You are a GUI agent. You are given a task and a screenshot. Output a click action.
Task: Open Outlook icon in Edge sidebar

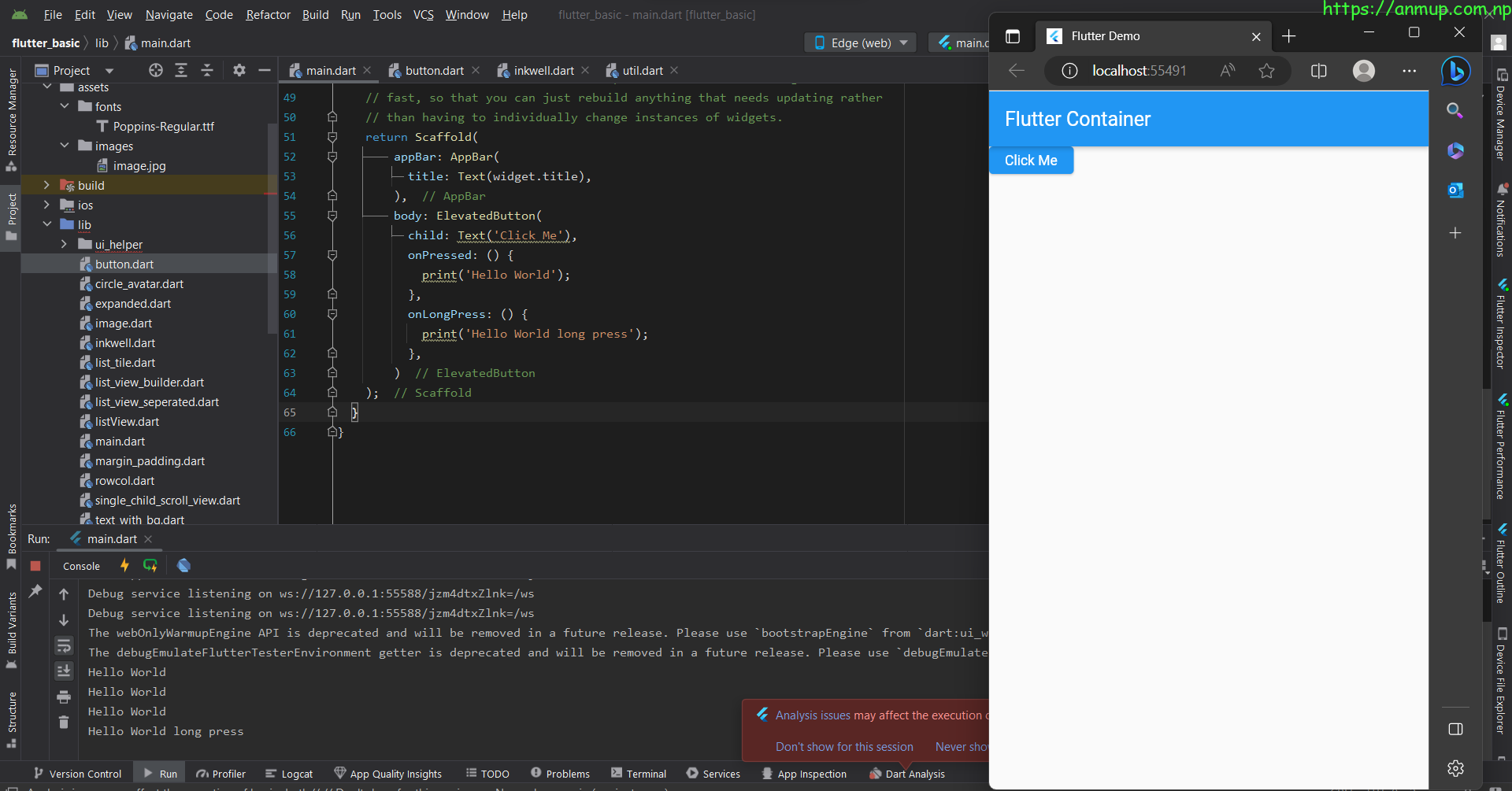[1455, 190]
